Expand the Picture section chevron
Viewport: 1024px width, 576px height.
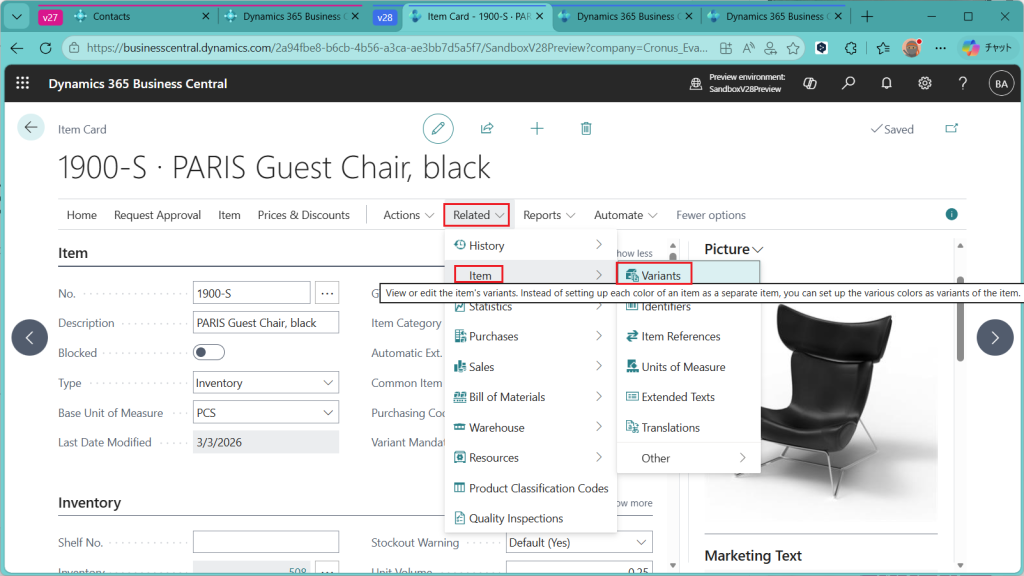(758, 250)
